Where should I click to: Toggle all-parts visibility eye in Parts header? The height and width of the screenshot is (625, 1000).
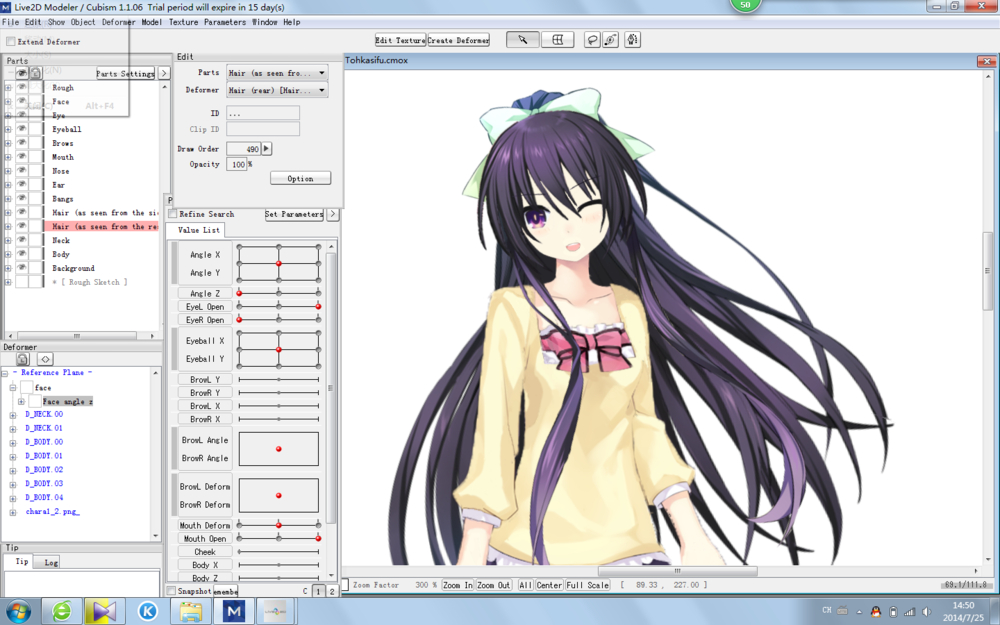click(22, 73)
